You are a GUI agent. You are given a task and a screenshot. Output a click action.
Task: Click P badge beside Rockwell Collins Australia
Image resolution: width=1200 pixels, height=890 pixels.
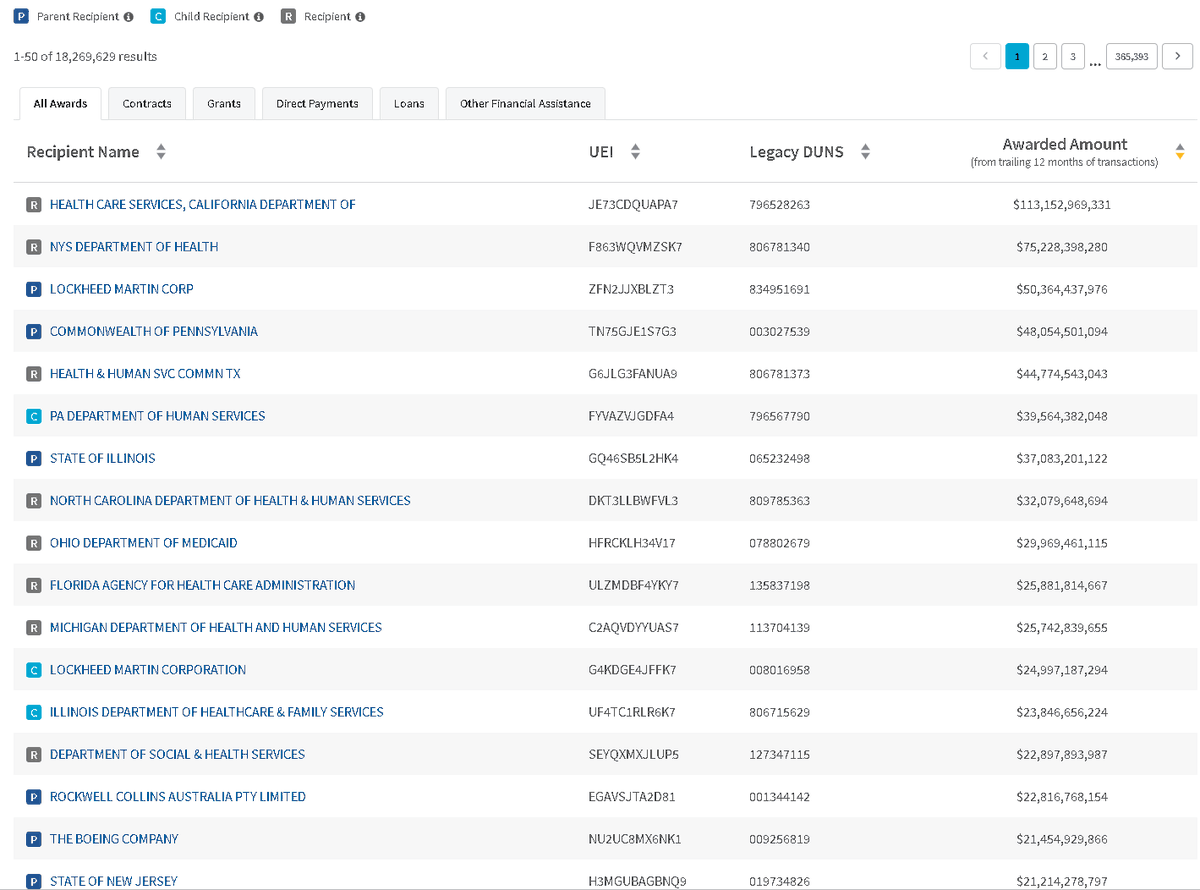33,797
